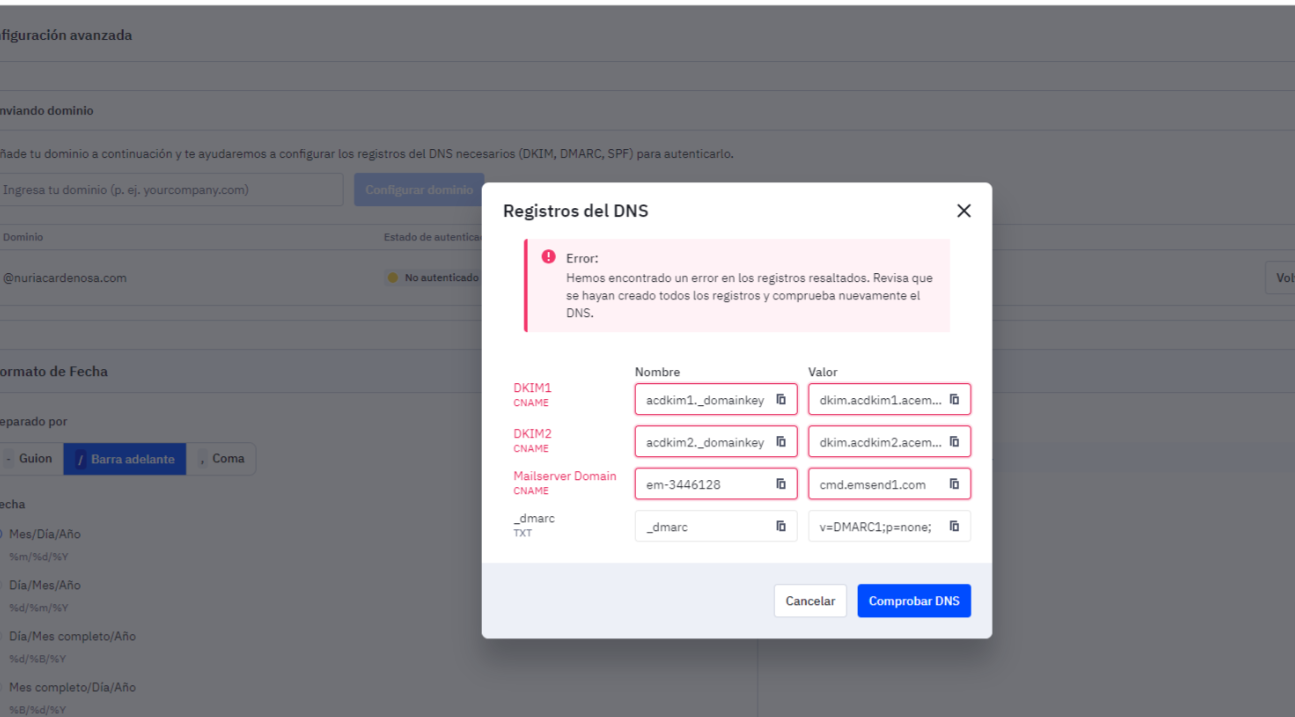The image size is (1295, 717).
Task: Copy the _dmarc record name
Action: [x=781, y=526]
